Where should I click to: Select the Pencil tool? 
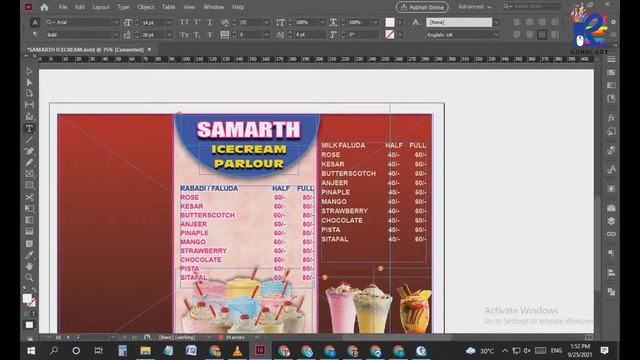coord(29,162)
